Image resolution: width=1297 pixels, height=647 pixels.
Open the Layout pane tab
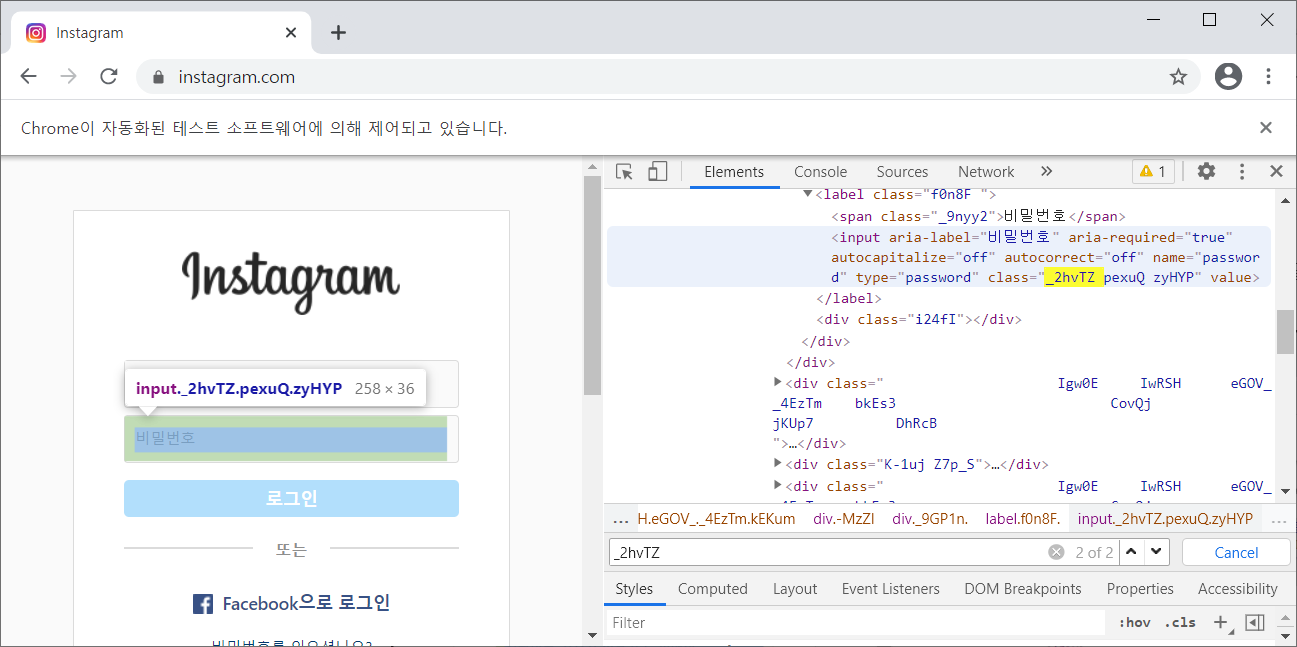[795, 589]
